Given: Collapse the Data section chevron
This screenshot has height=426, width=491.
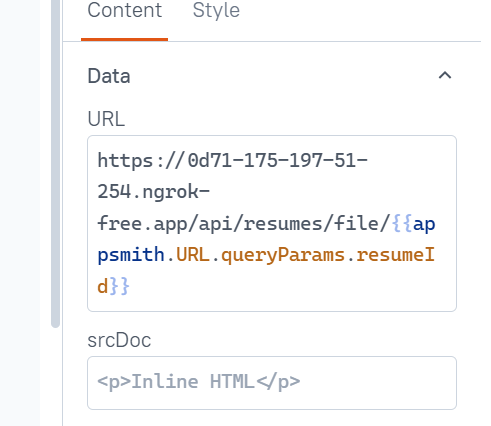Looking at the screenshot, I should [x=445, y=76].
